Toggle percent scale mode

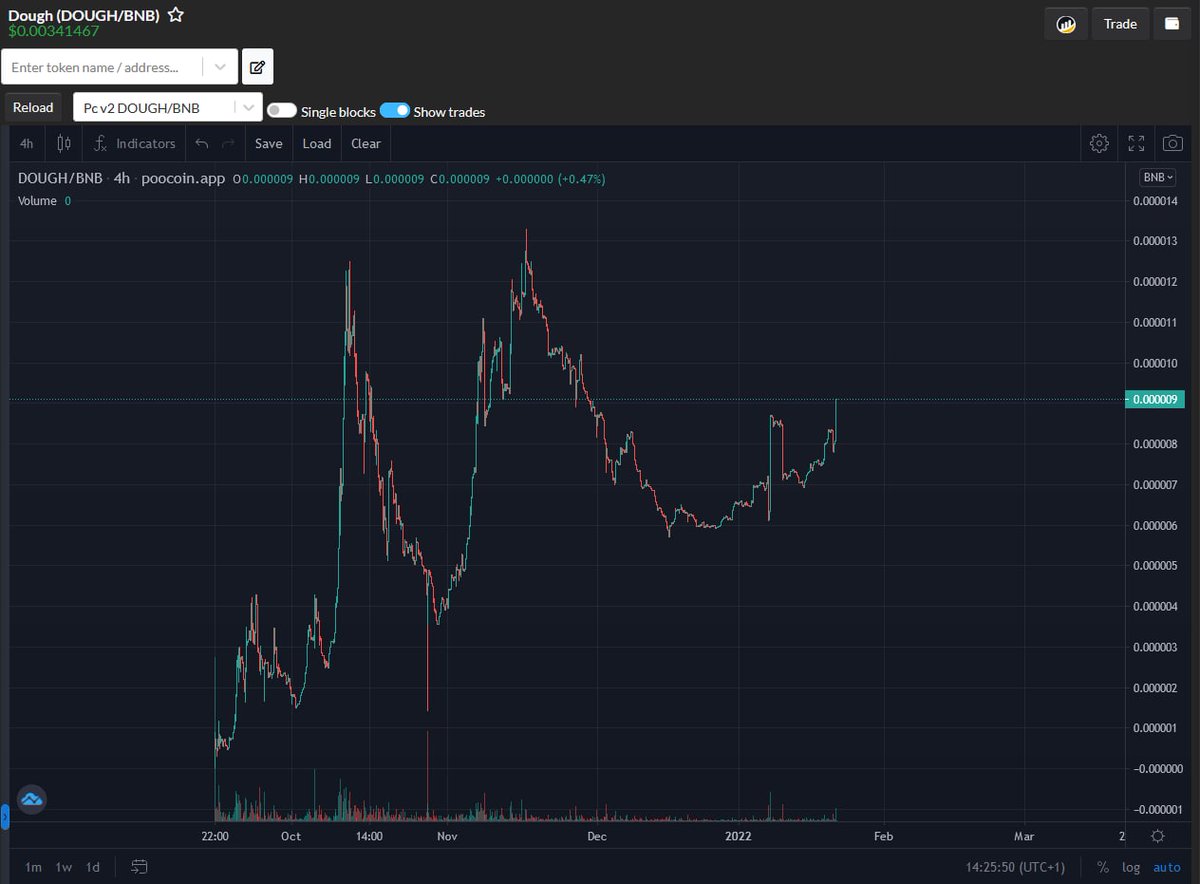(x=1103, y=867)
